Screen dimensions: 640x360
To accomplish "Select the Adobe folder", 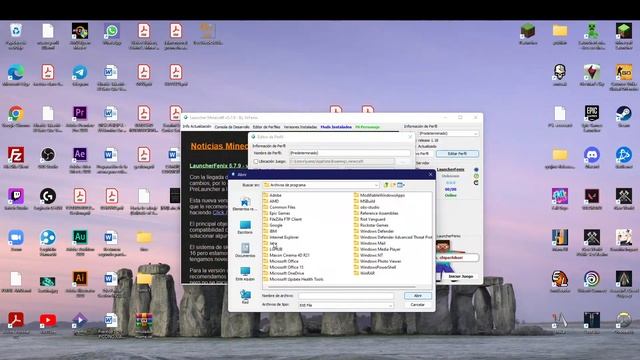I will [x=273, y=196].
